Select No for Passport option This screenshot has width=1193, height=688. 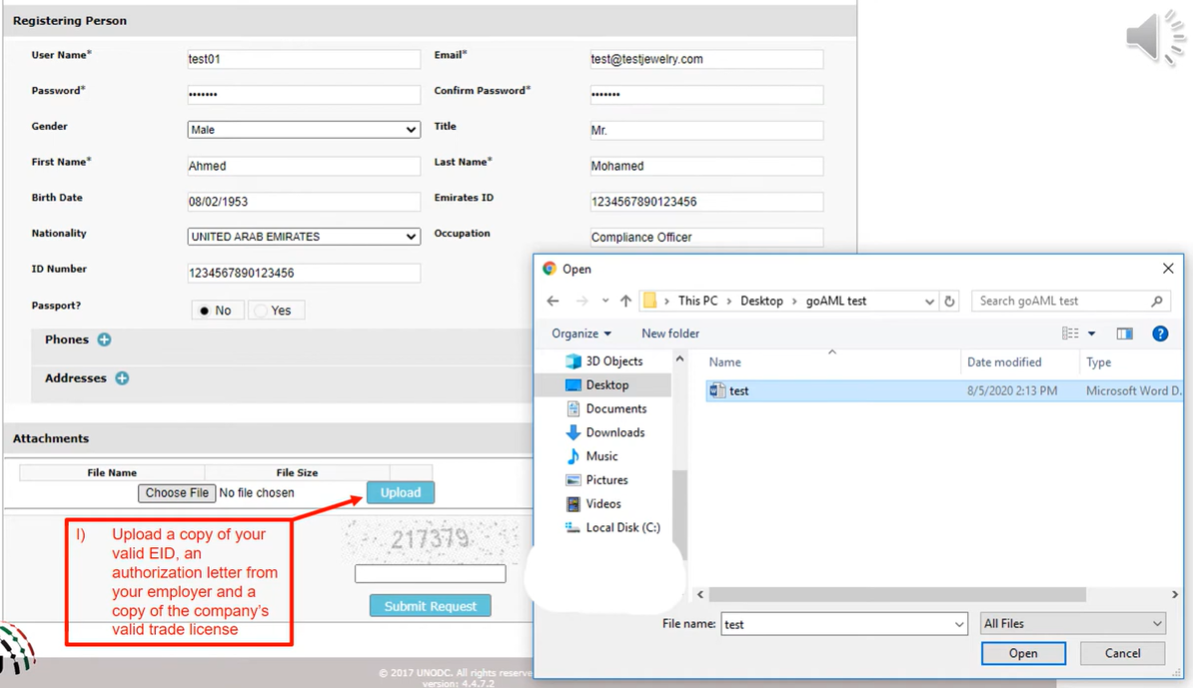click(x=205, y=311)
